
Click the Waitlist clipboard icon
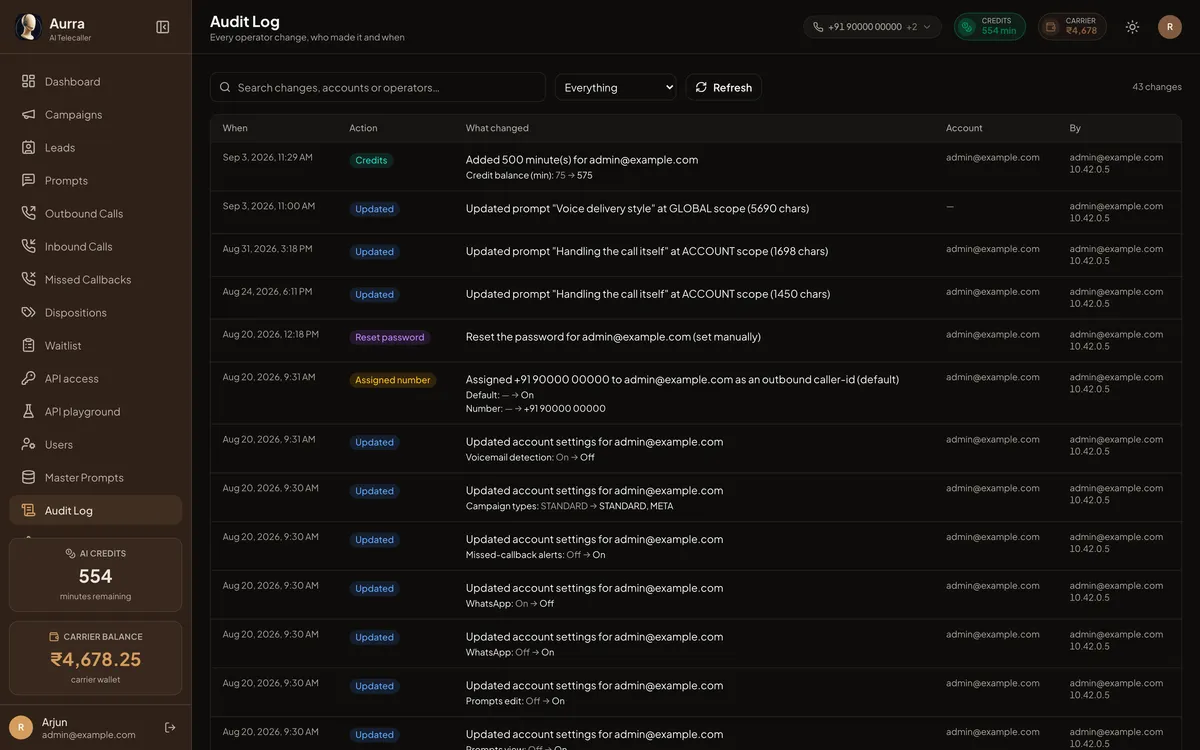[28, 345]
